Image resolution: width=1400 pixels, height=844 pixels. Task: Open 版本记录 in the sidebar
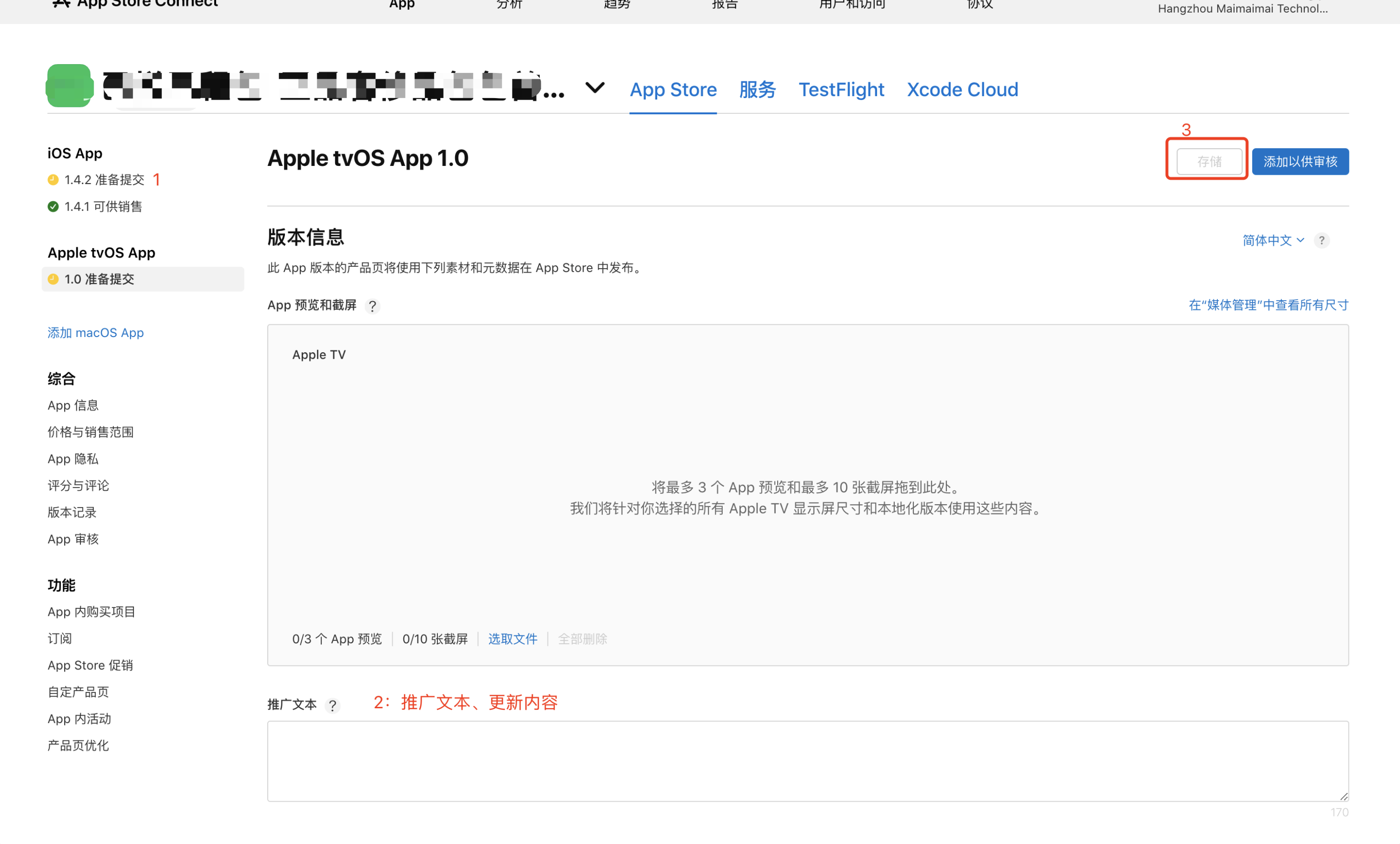tap(72, 512)
